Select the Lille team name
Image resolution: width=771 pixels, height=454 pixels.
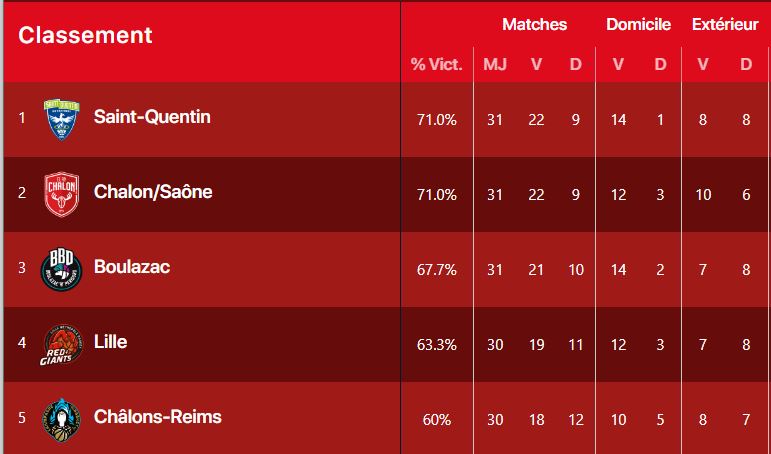(111, 342)
